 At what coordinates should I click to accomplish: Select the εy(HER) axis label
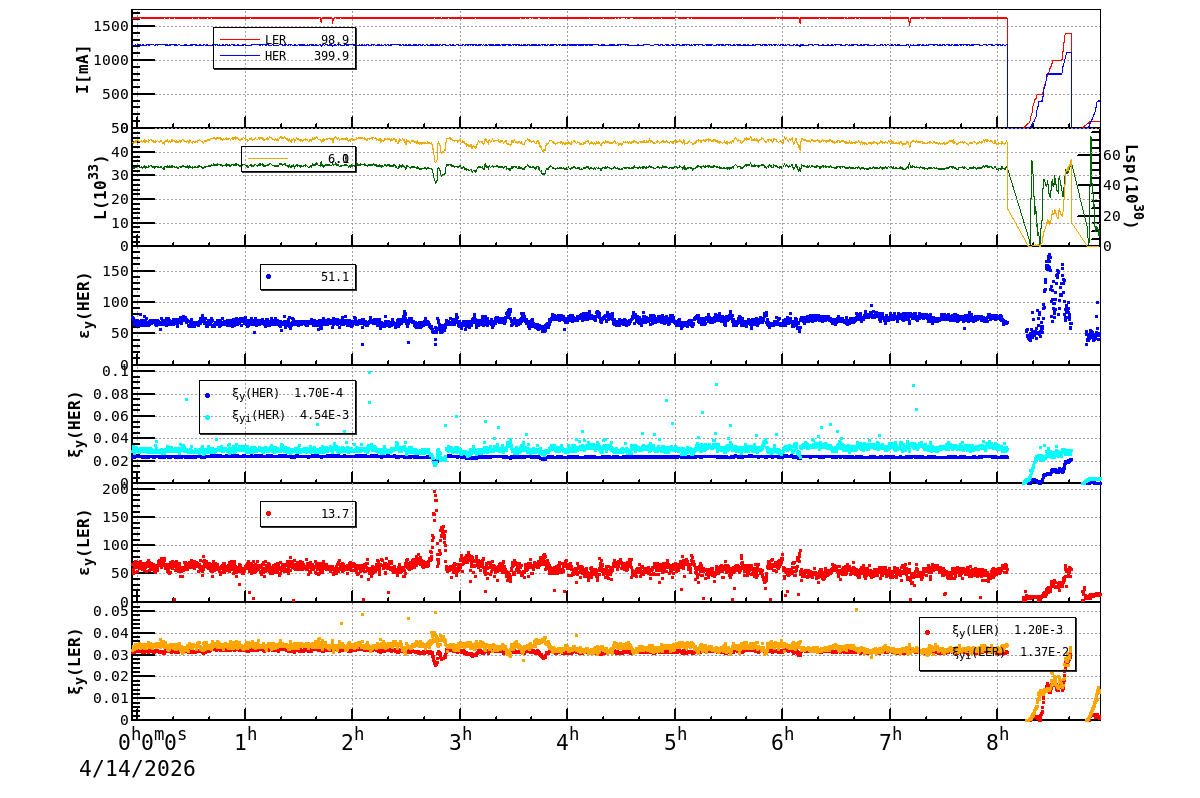click(84, 305)
